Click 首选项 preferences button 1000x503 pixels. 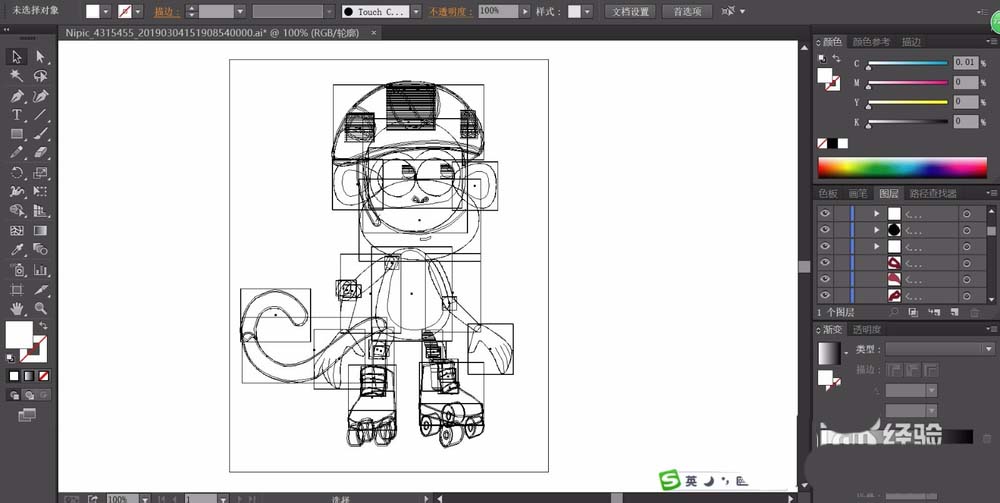[x=688, y=11]
